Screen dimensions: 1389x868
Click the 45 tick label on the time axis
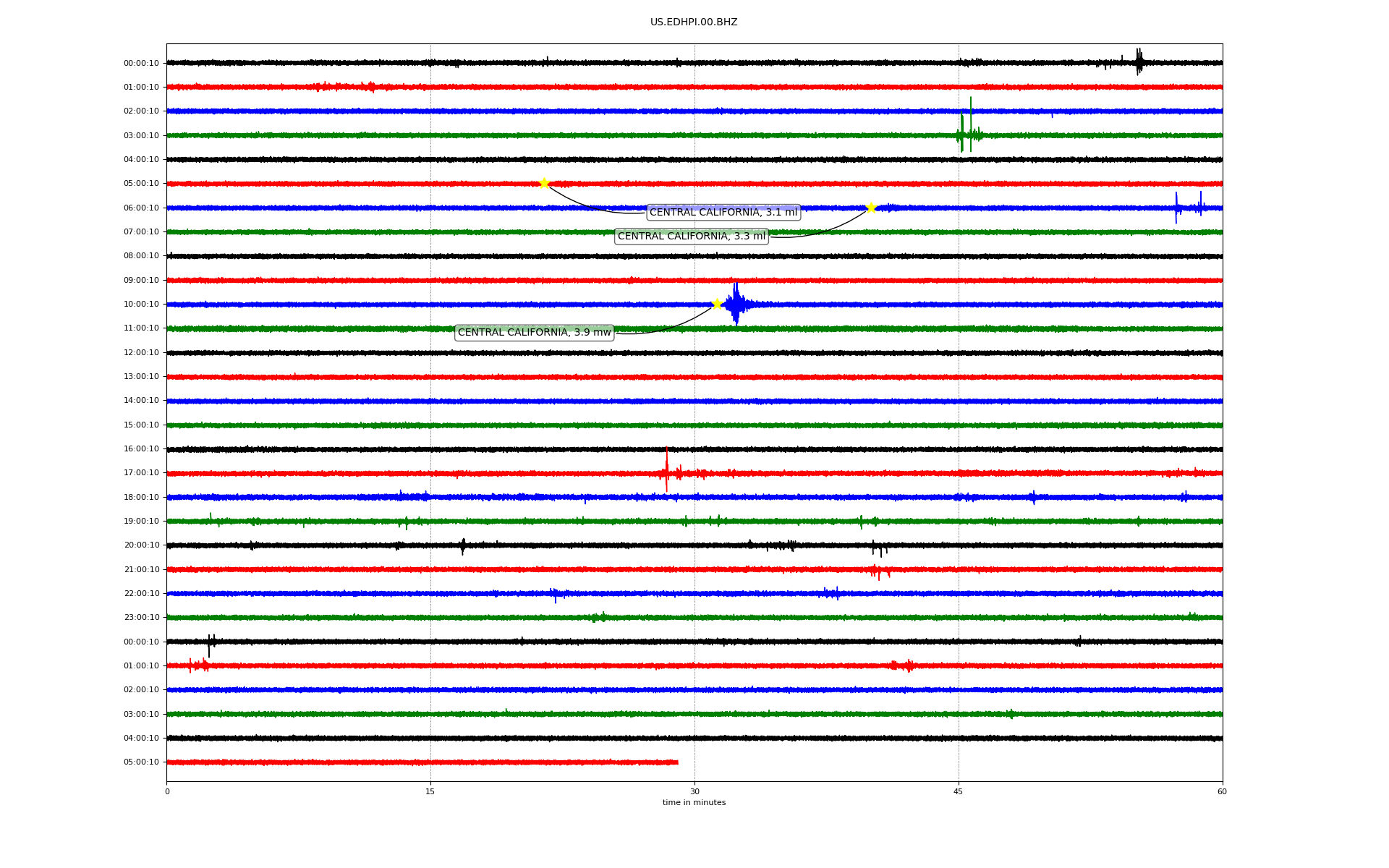click(958, 791)
